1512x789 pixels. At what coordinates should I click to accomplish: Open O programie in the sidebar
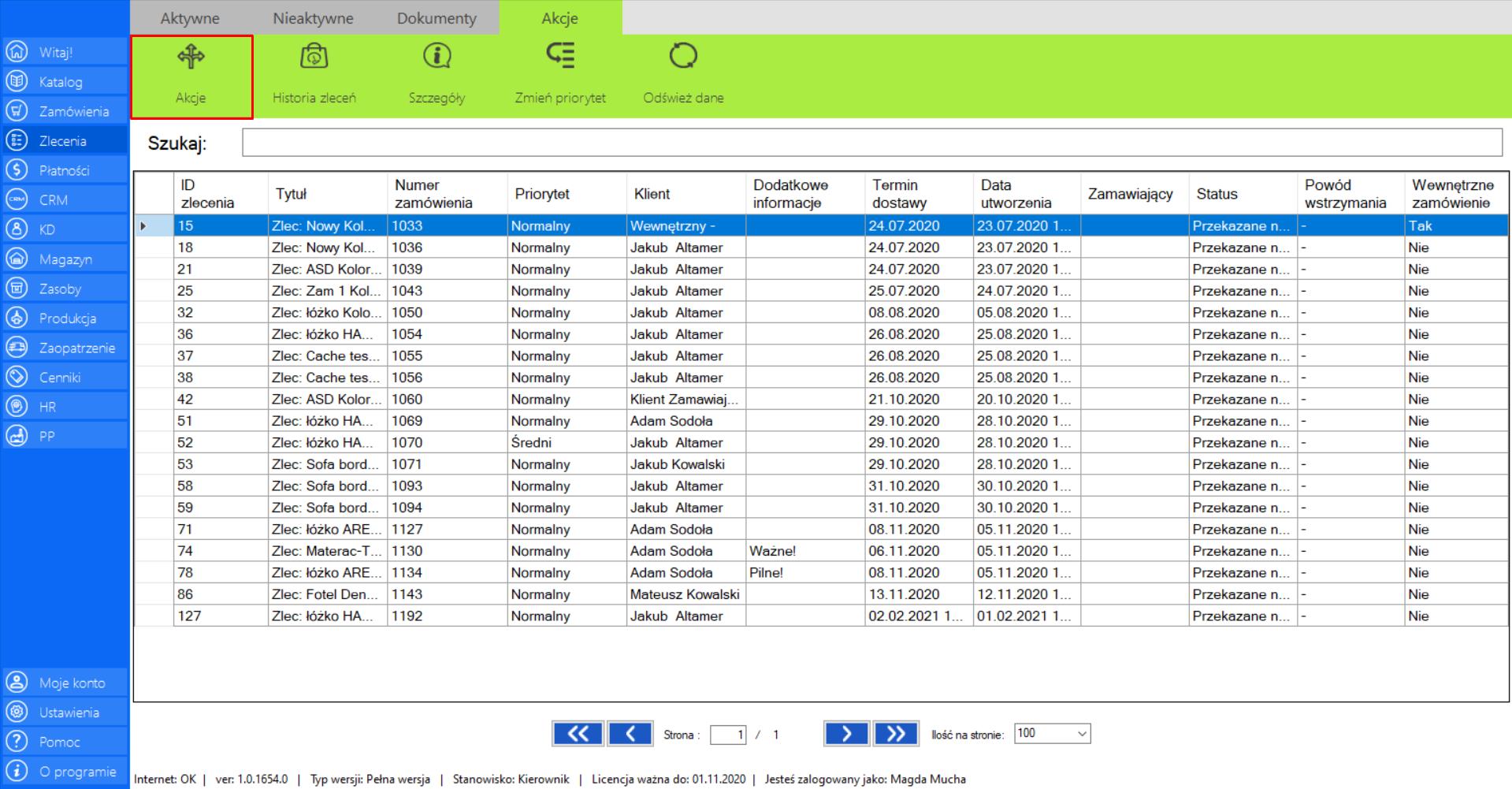[64, 772]
